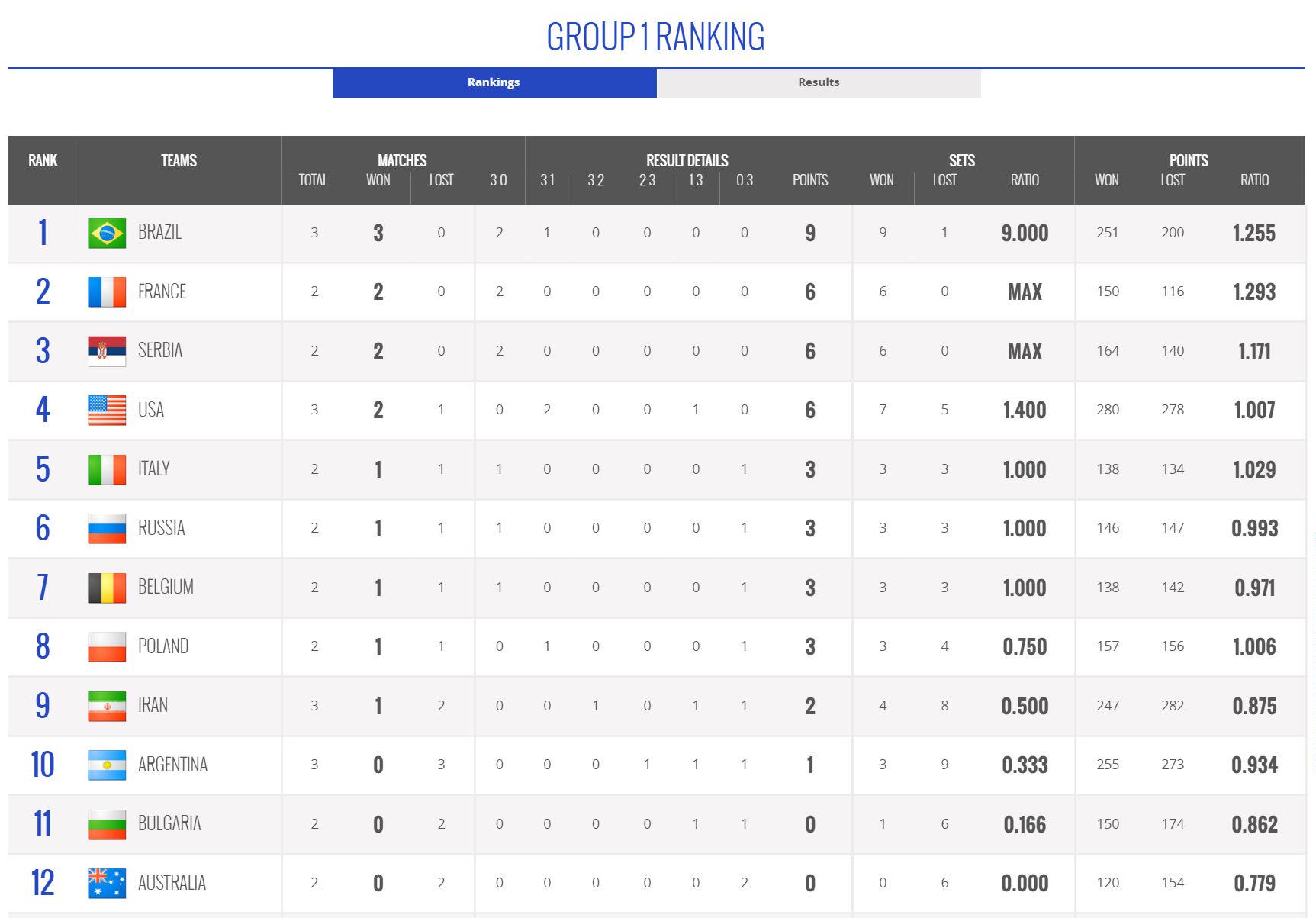The height and width of the screenshot is (918, 1316).
Task: Click the USA flag icon
Action: [x=107, y=411]
